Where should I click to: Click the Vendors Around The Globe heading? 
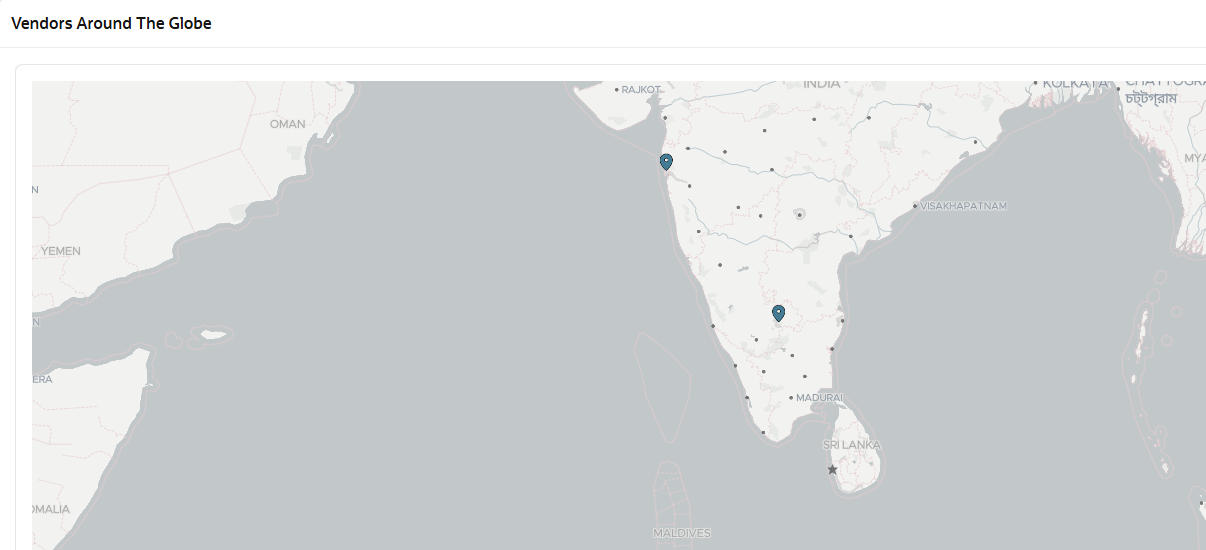111,23
